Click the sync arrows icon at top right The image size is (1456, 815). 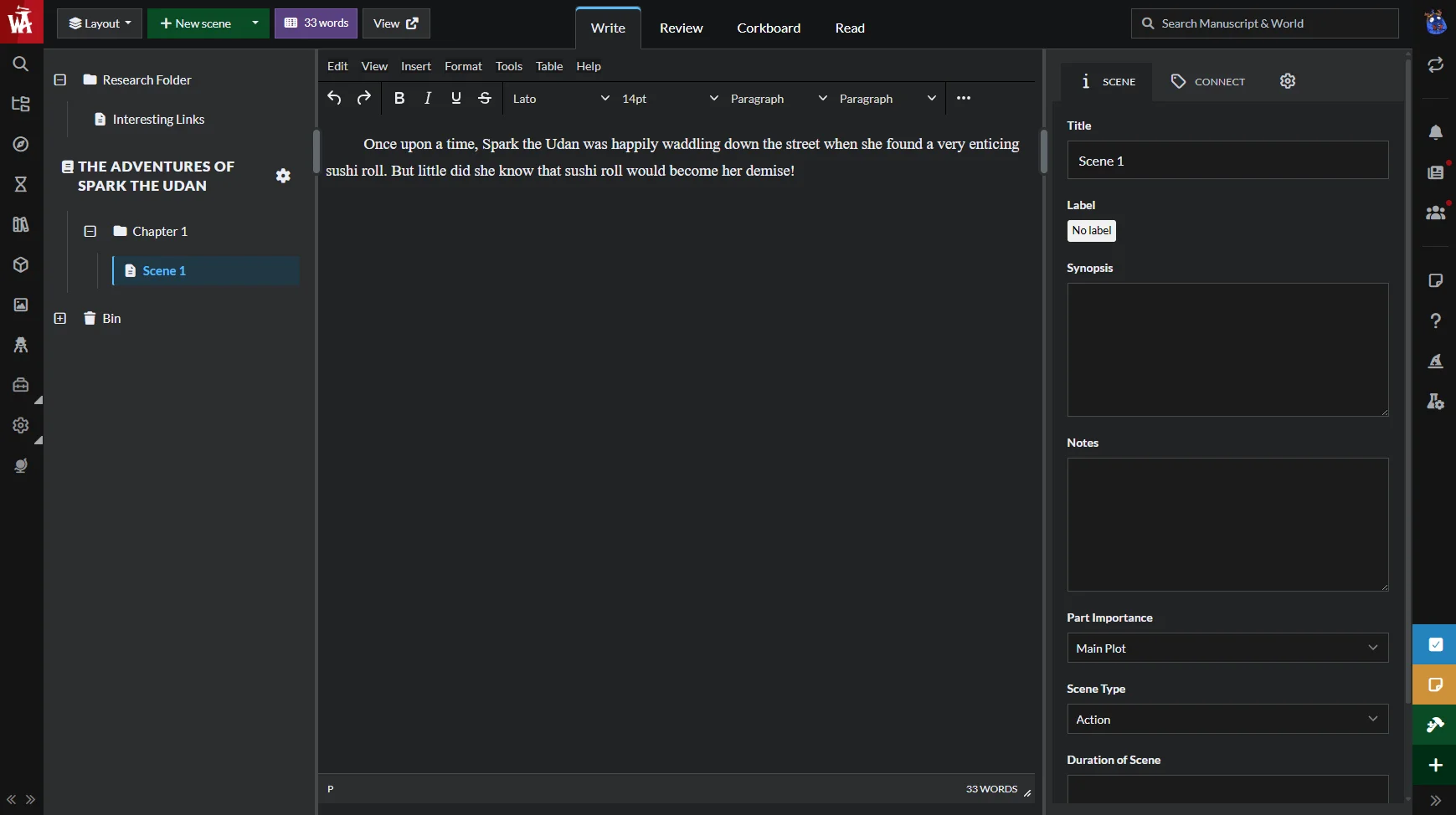click(1435, 64)
